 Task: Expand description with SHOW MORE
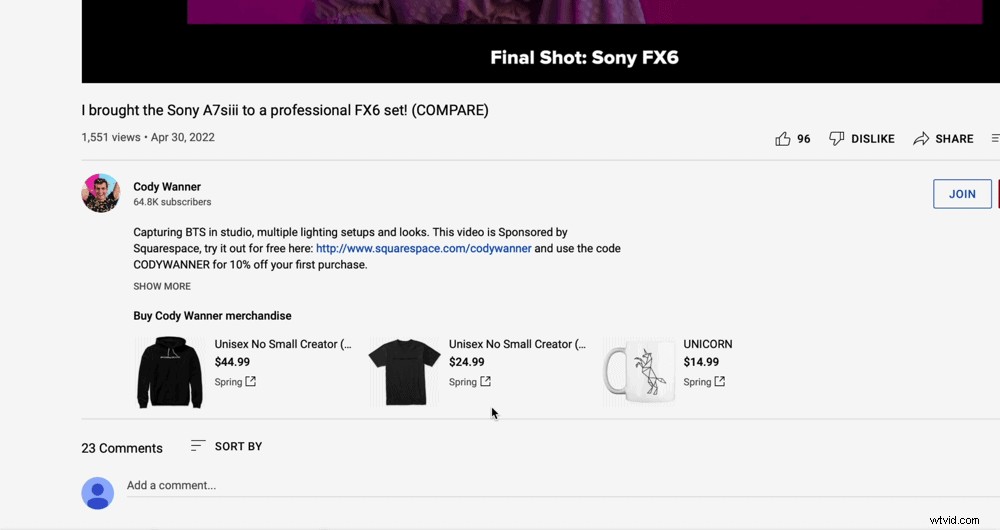(x=162, y=286)
